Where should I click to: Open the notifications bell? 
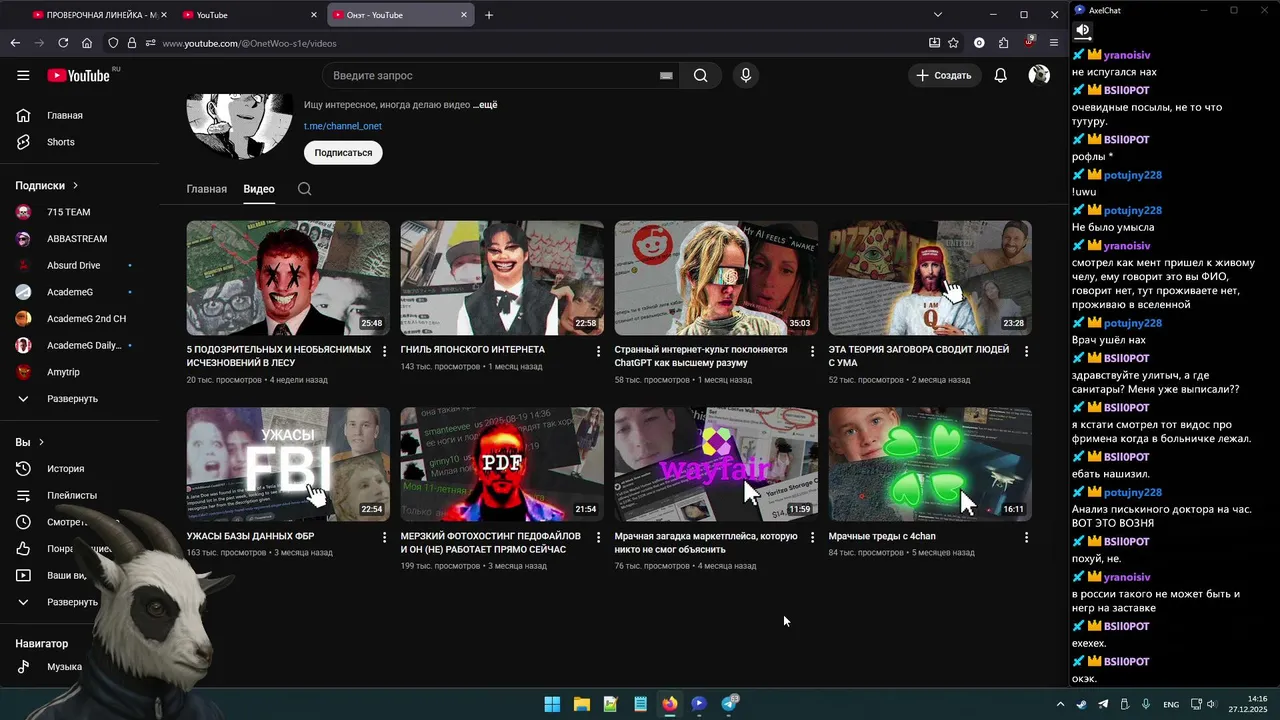1000,75
